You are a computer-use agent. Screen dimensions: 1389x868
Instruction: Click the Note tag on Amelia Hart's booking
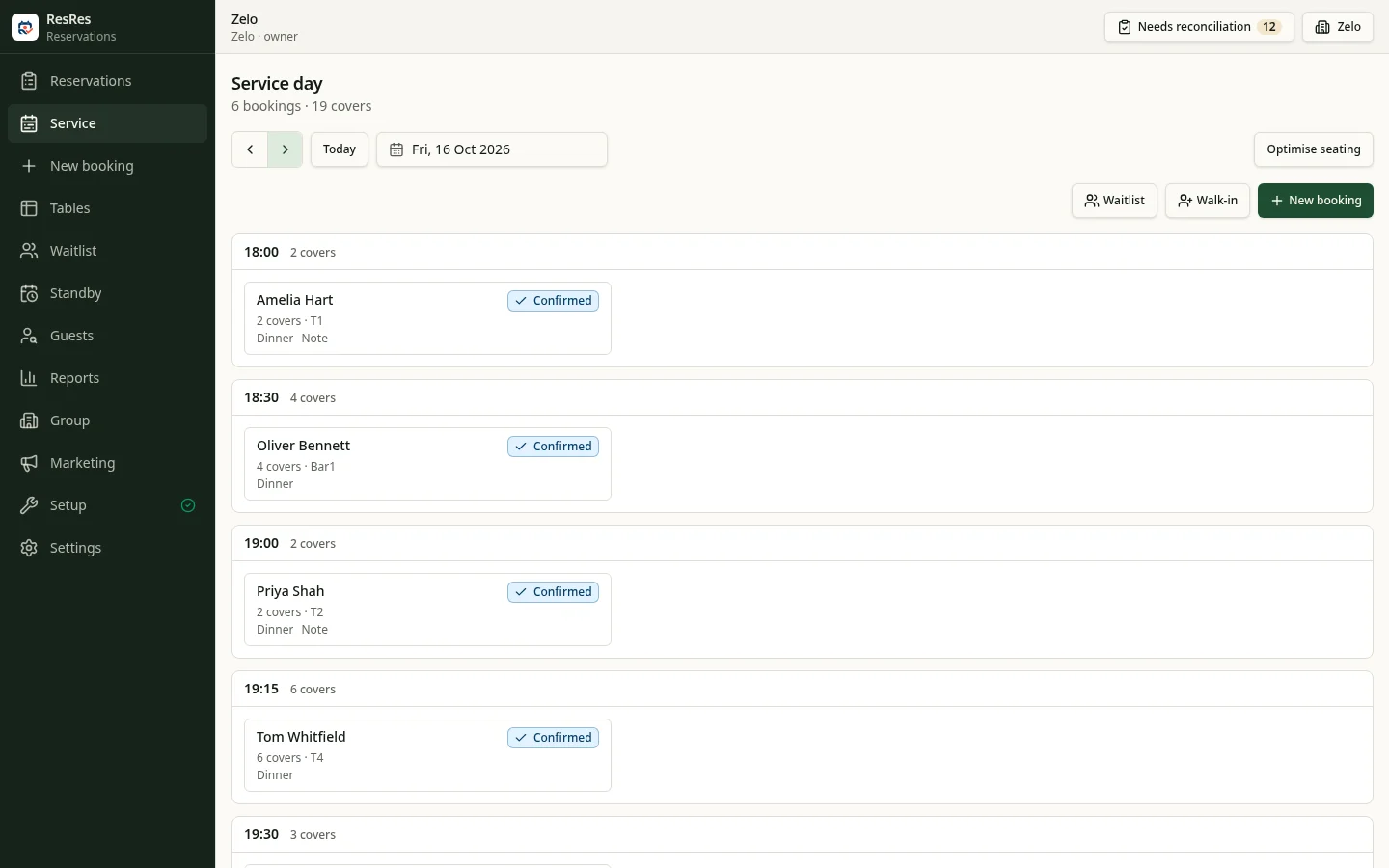pyautogui.click(x=314, y=339)
